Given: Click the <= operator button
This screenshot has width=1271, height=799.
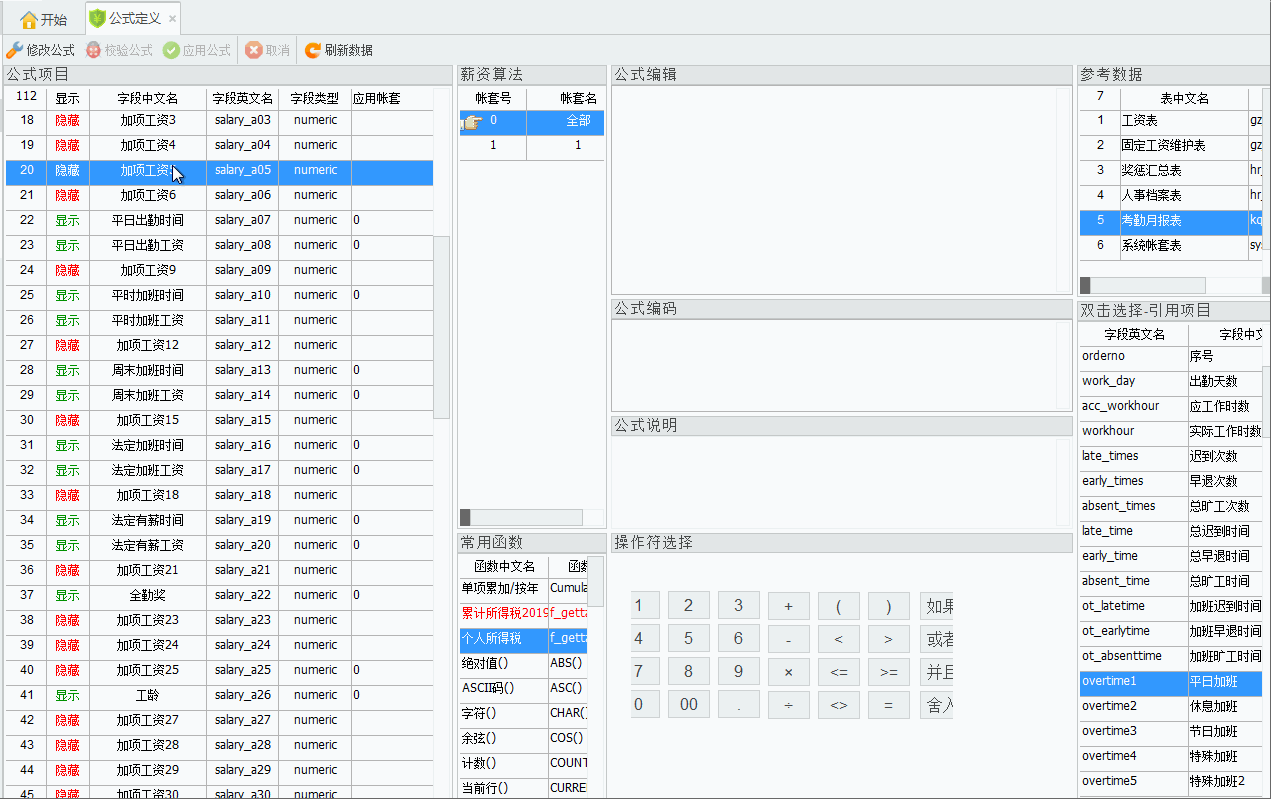Looking at the screenshot, I should point(839,672).
